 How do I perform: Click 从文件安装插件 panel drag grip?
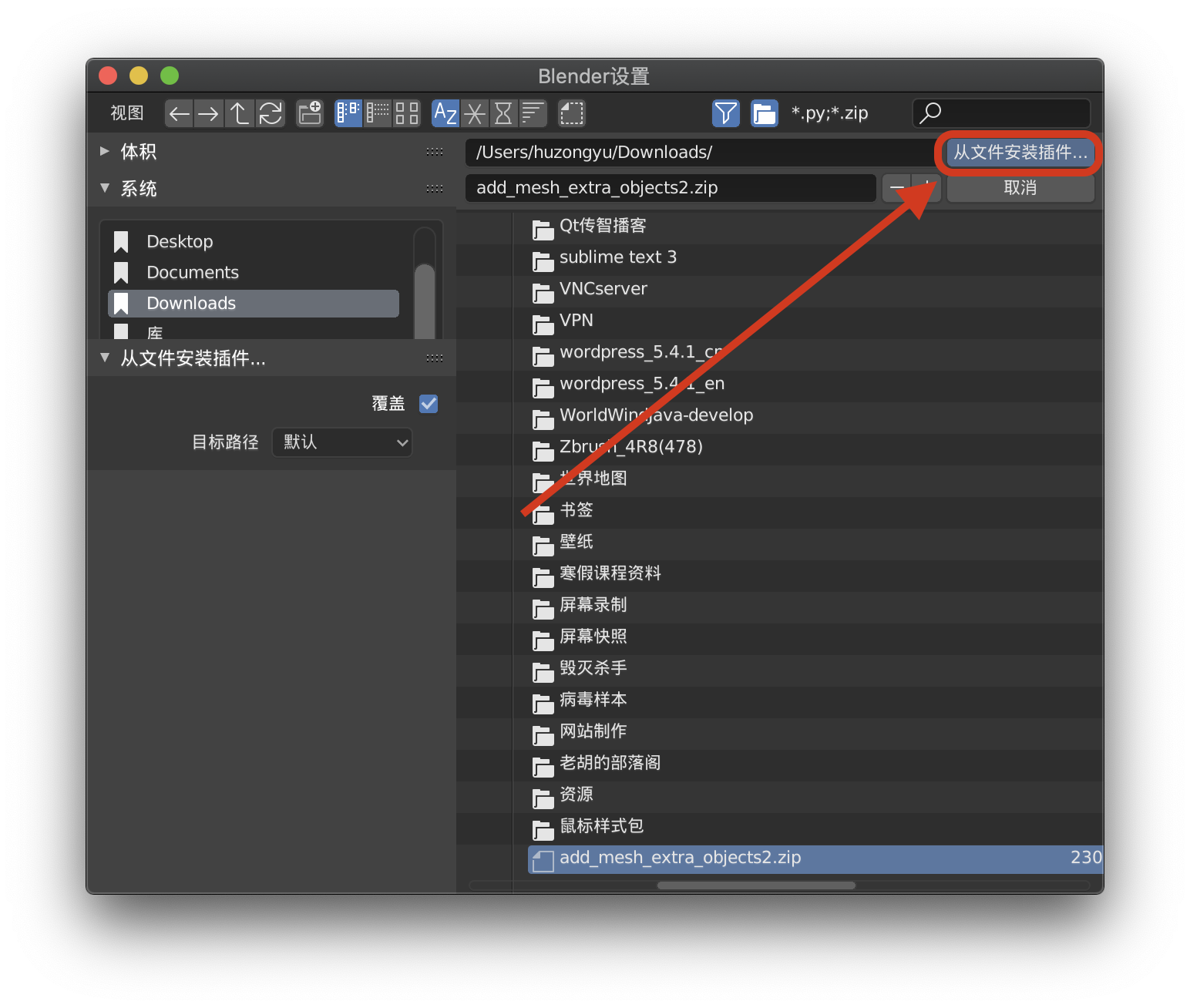tap(435, 358)
